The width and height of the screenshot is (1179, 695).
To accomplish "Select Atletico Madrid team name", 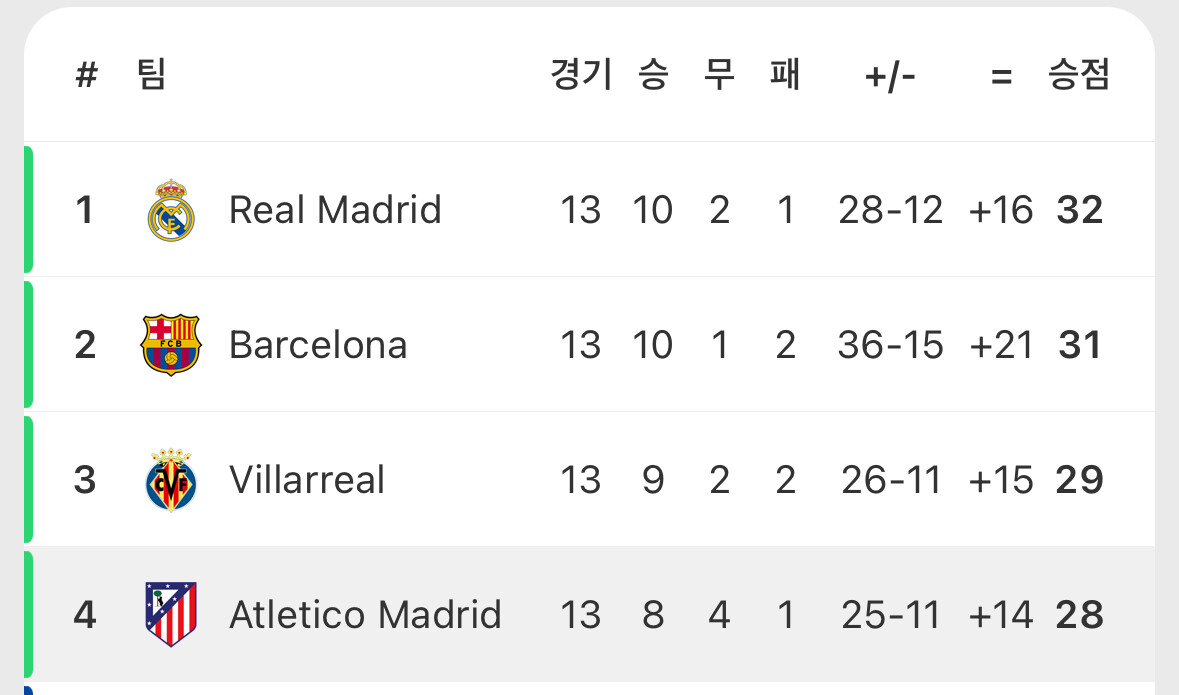I will point(365,615).
